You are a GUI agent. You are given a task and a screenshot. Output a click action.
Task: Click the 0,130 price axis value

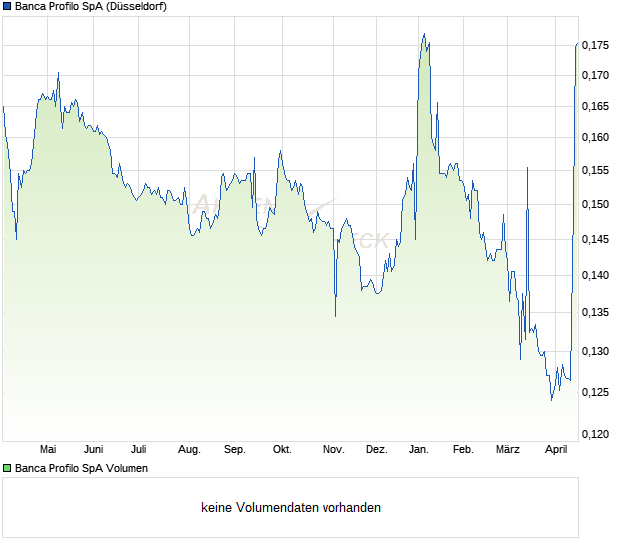coord(595,351)
